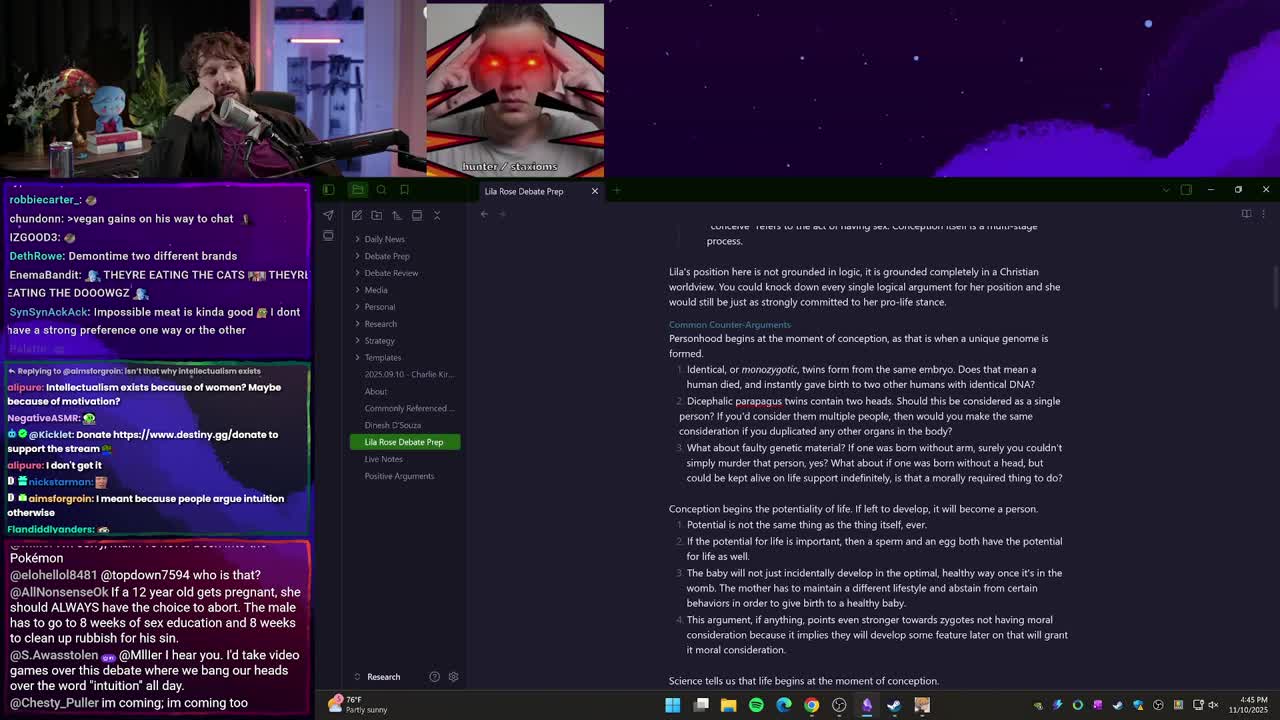Click the New folder icon
1280x720 pixels.
pyautogui.click(x=377, y=215)
